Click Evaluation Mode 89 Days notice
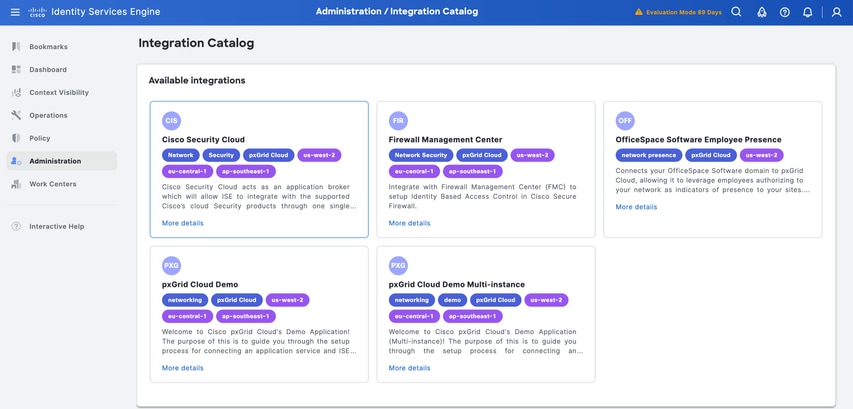Viewport: 853px width, 409px height. point(684,12)
